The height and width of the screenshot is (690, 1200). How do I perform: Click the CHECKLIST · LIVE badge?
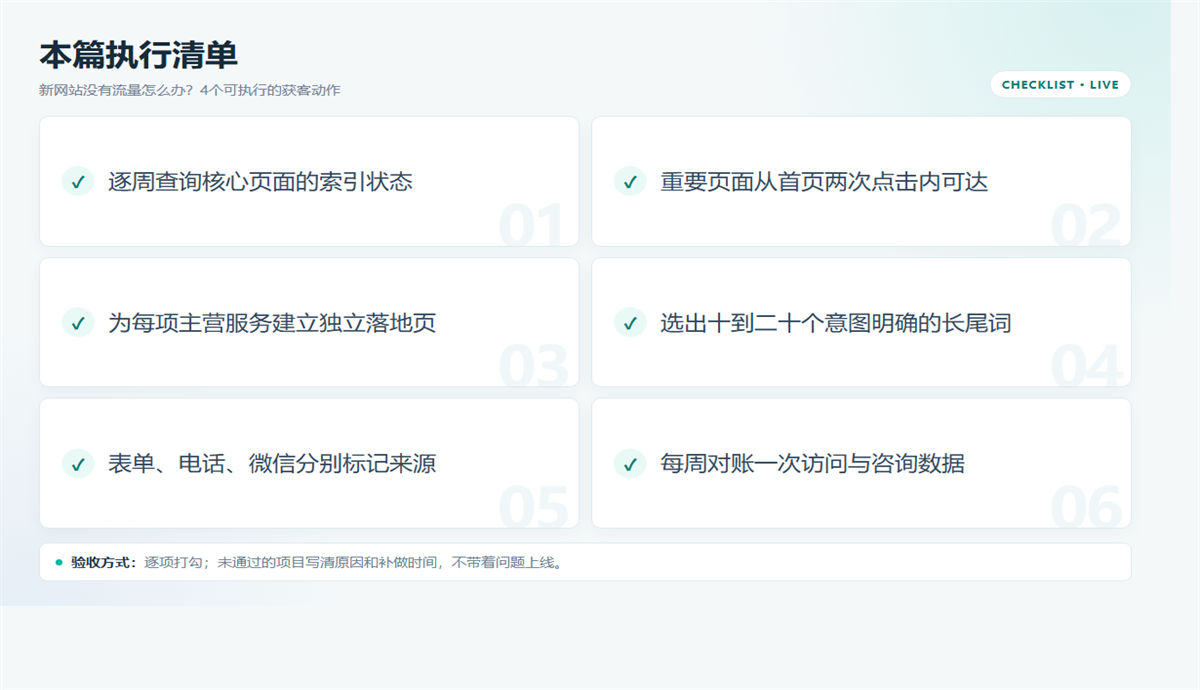1060,85
